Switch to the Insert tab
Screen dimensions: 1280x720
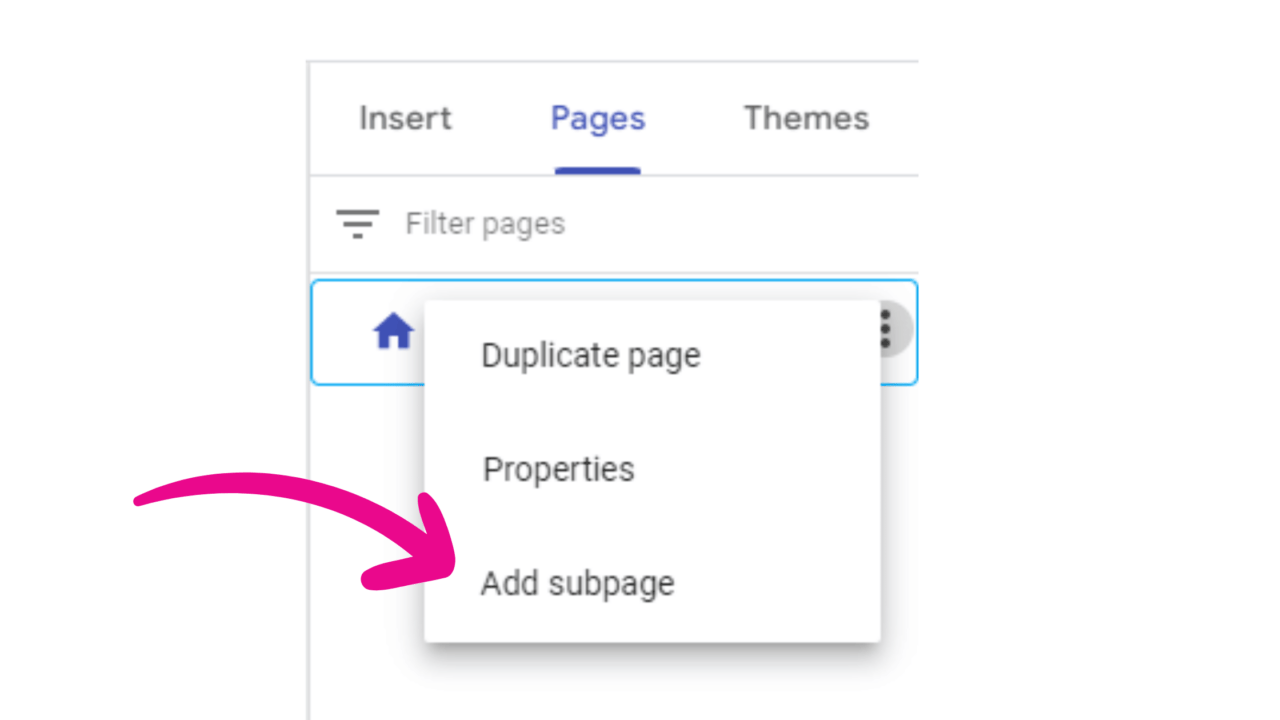coord(404,118)
